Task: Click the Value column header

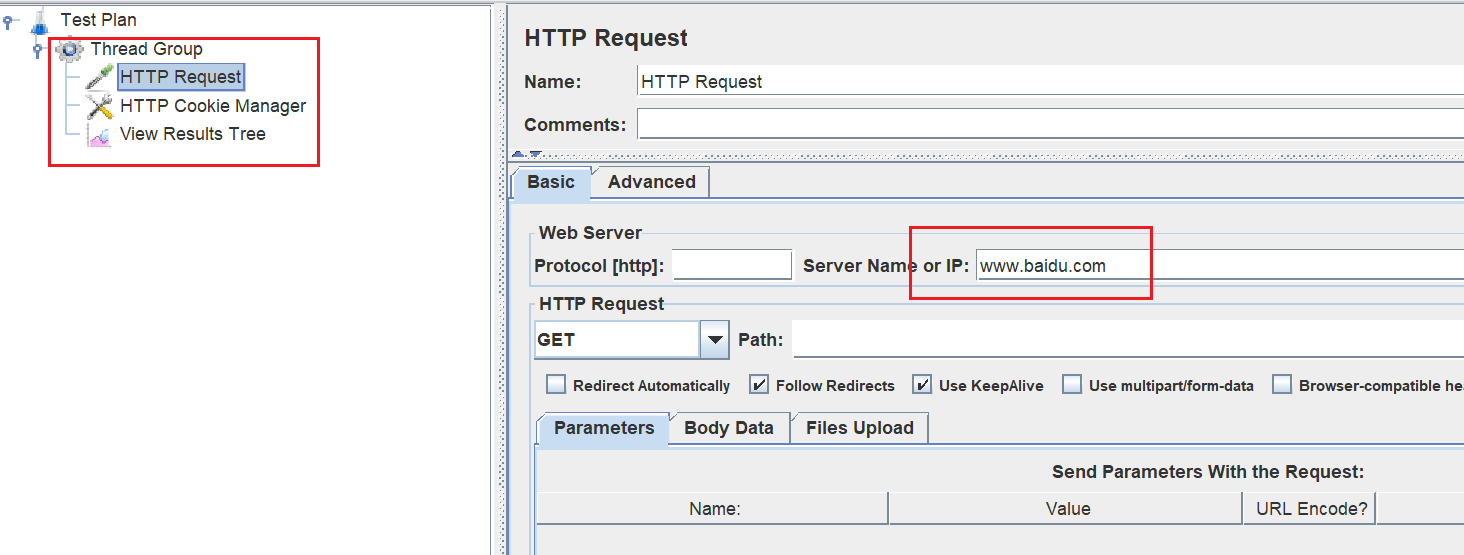Action: point(1066,509)
